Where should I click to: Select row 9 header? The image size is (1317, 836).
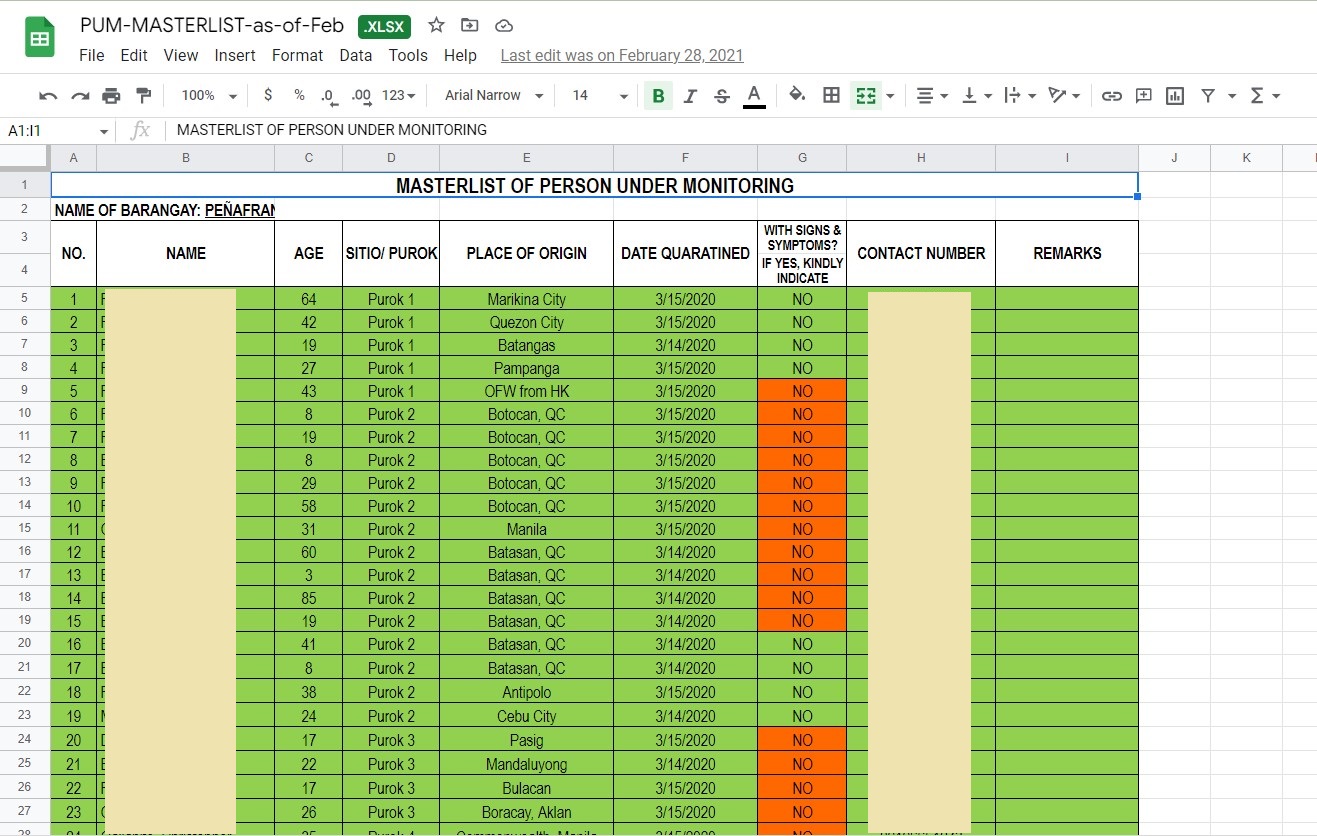(25, 391)
